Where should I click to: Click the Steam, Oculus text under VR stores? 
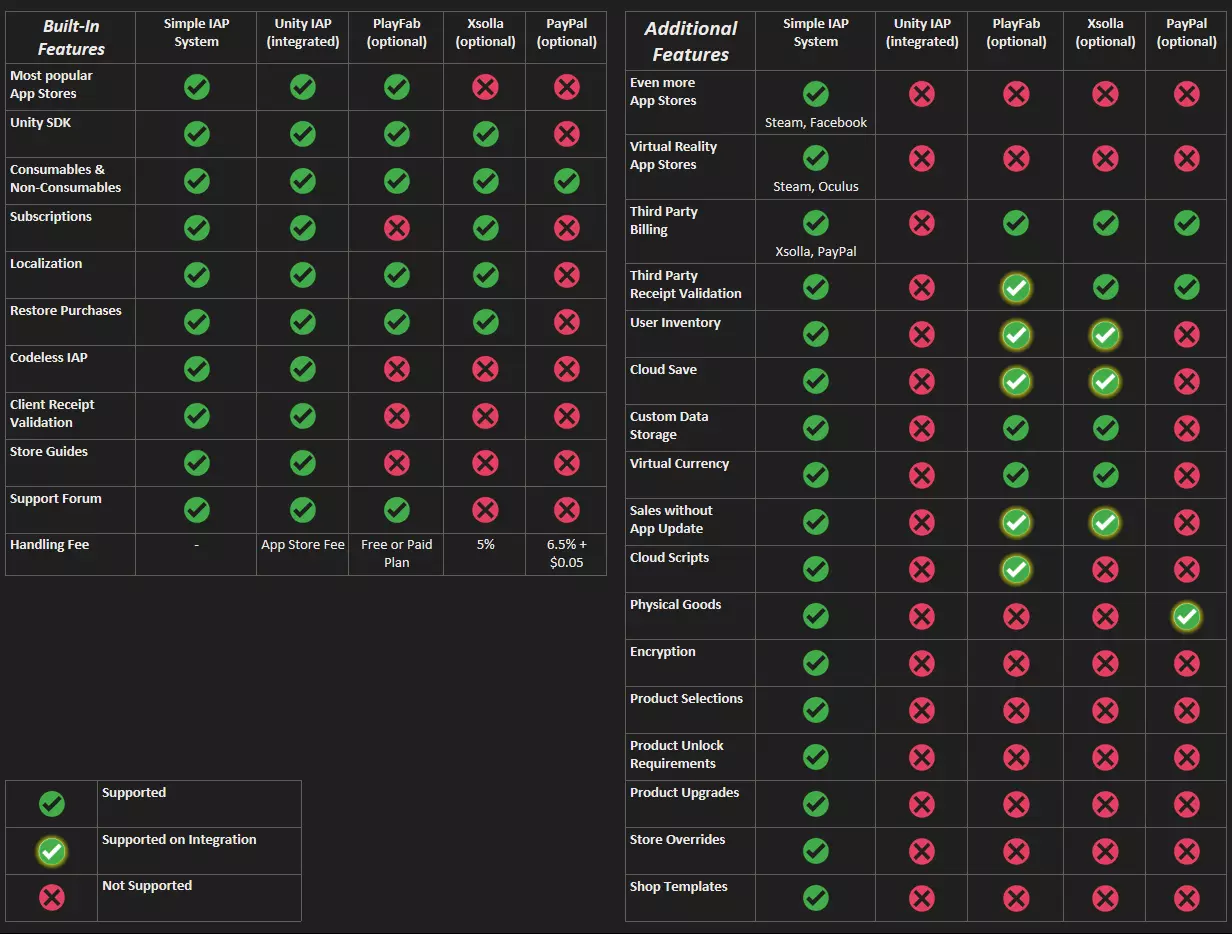(816, 187)
